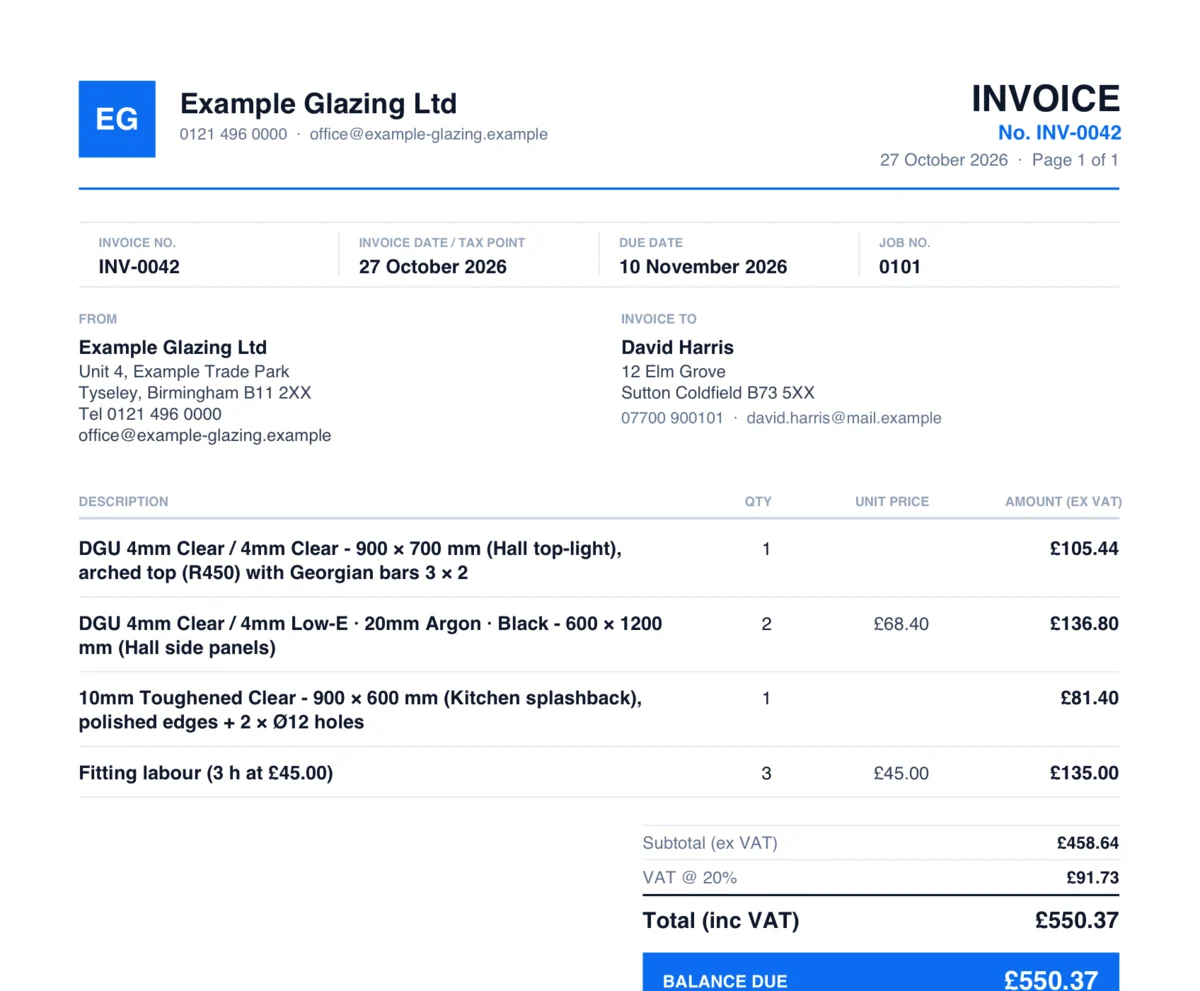Click Page 1 of 1 indicator
Screen dimensions: 1200x991
1075,160
